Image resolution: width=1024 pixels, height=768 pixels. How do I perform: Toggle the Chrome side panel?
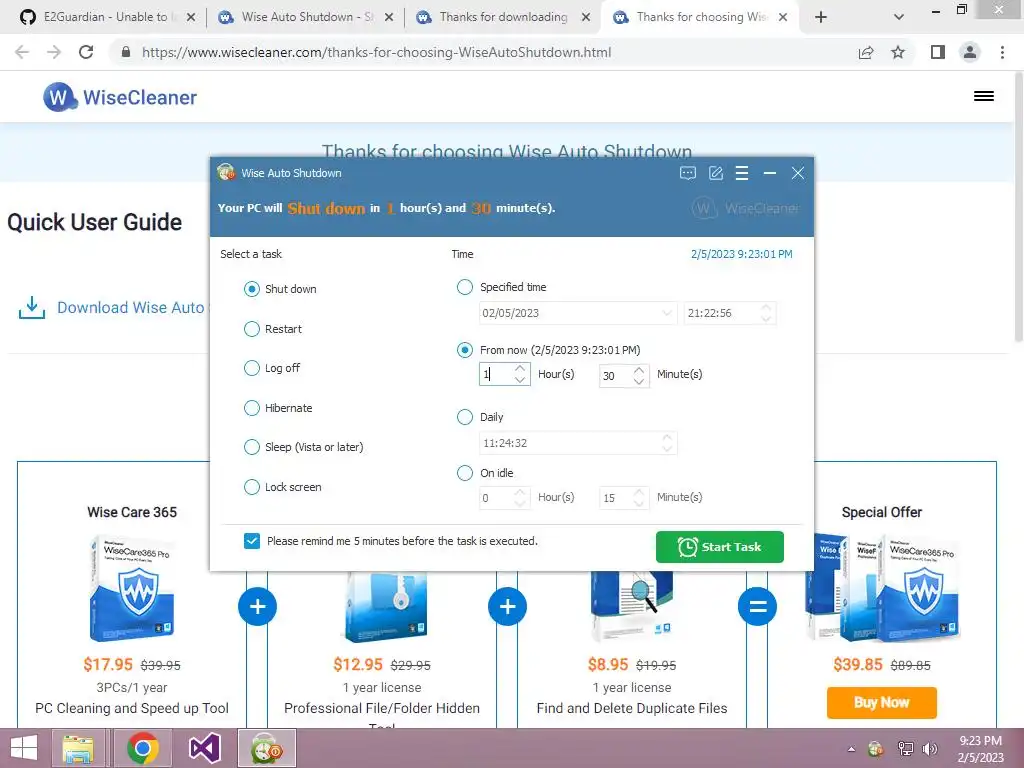click(938, 52)
